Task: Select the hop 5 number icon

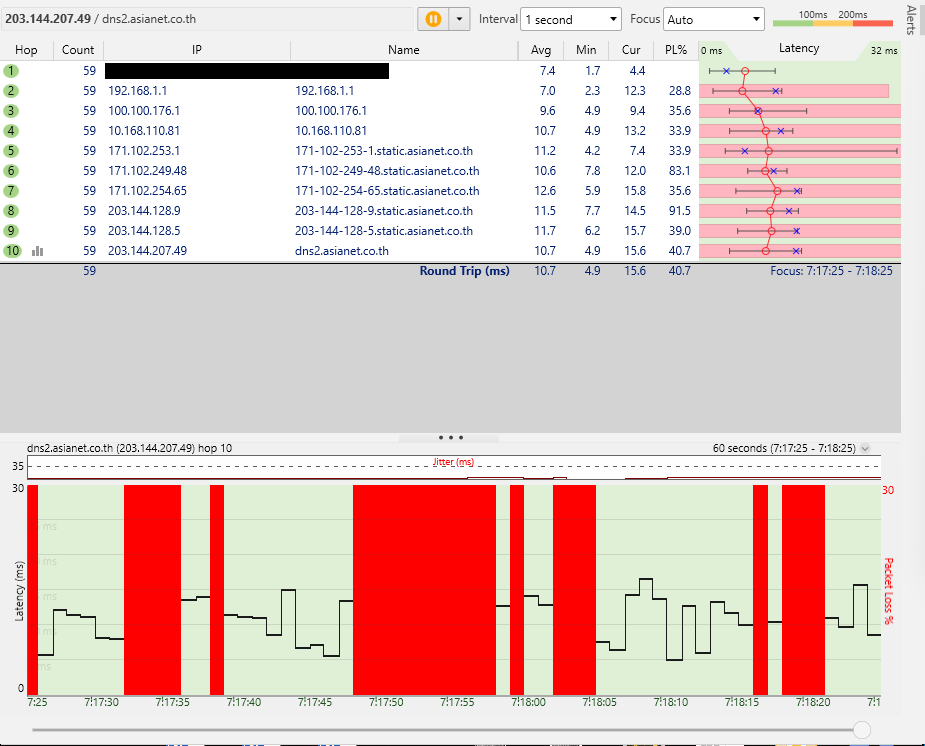Action: coord(11,151)
